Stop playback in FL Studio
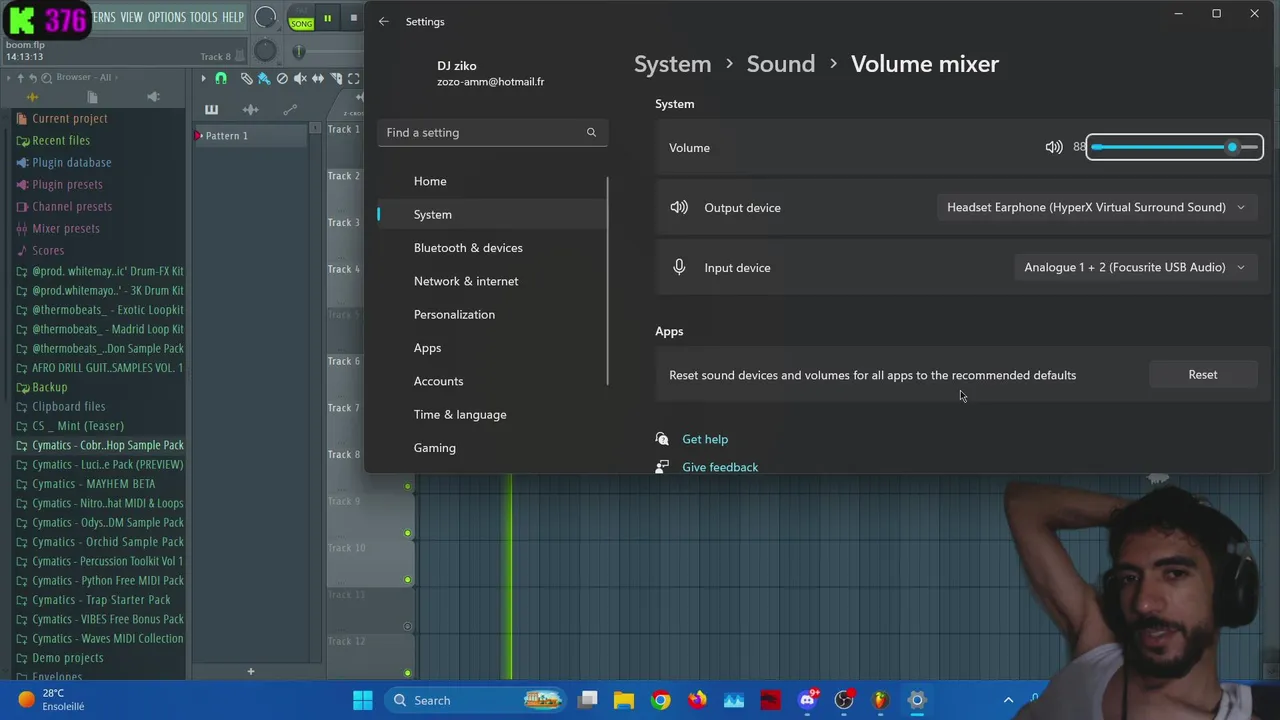Viewport: 1280px width, 720px height. click(x=353, y=18)
